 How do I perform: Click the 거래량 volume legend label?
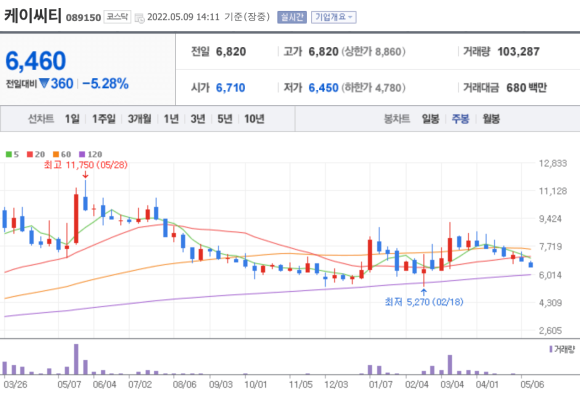[562, 349]
